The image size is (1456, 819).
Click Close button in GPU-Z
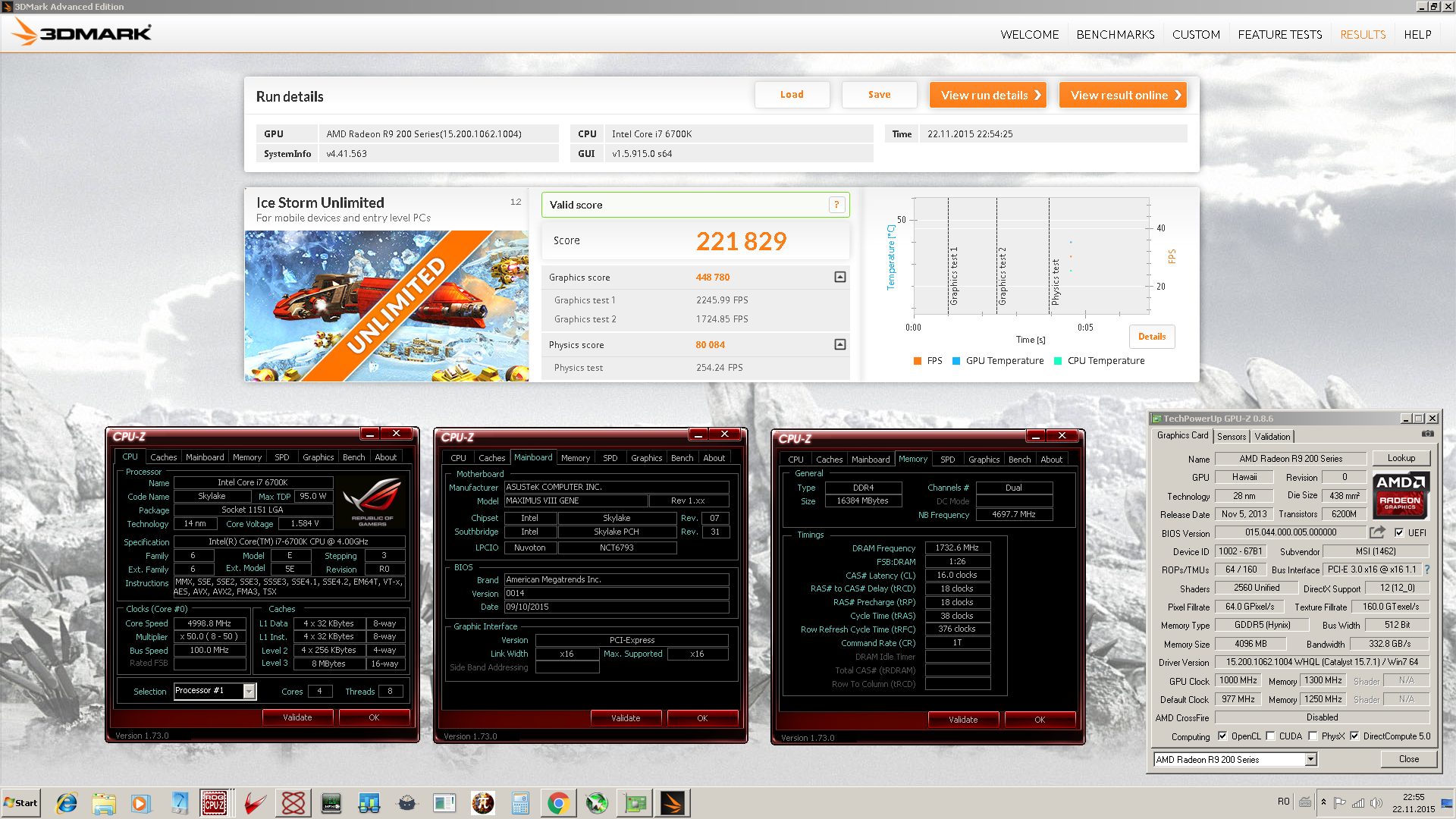[1408, 759]
